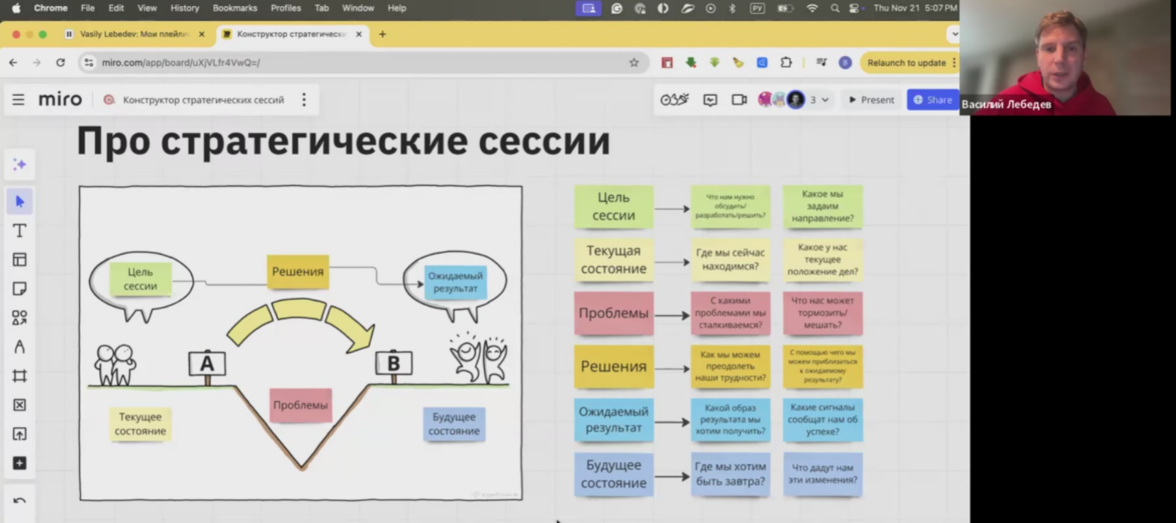Click Relaunch to update button

tap(906, 63)
